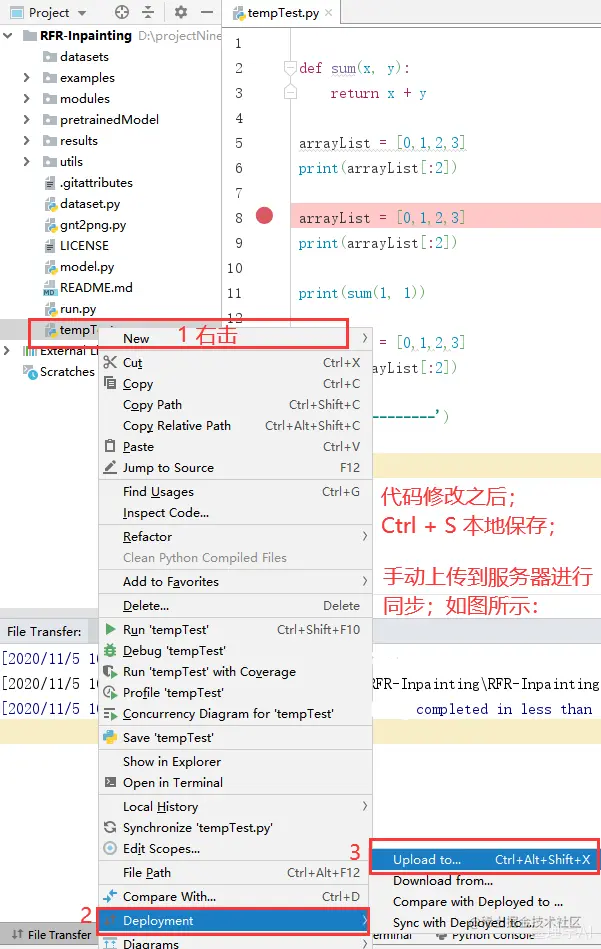The image size is (601, 949).
Task: Choose Copy from context menu
Action: click(x=235, y=384)
